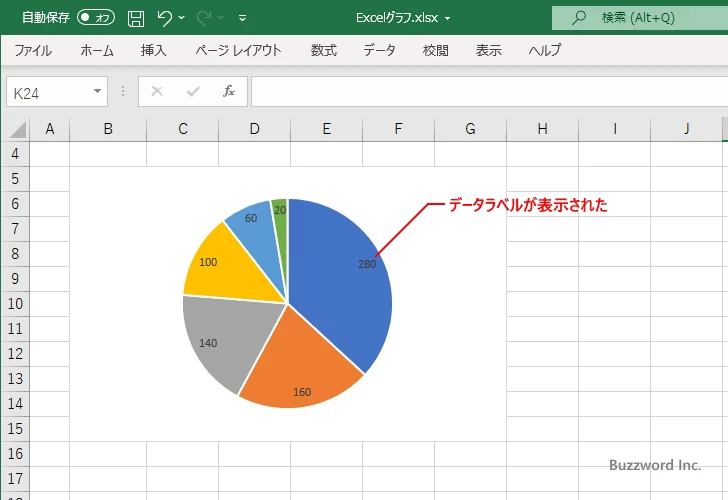Select the 数式 tab
This screenshot has height=500, width=728.
click(x=324, y=50)
